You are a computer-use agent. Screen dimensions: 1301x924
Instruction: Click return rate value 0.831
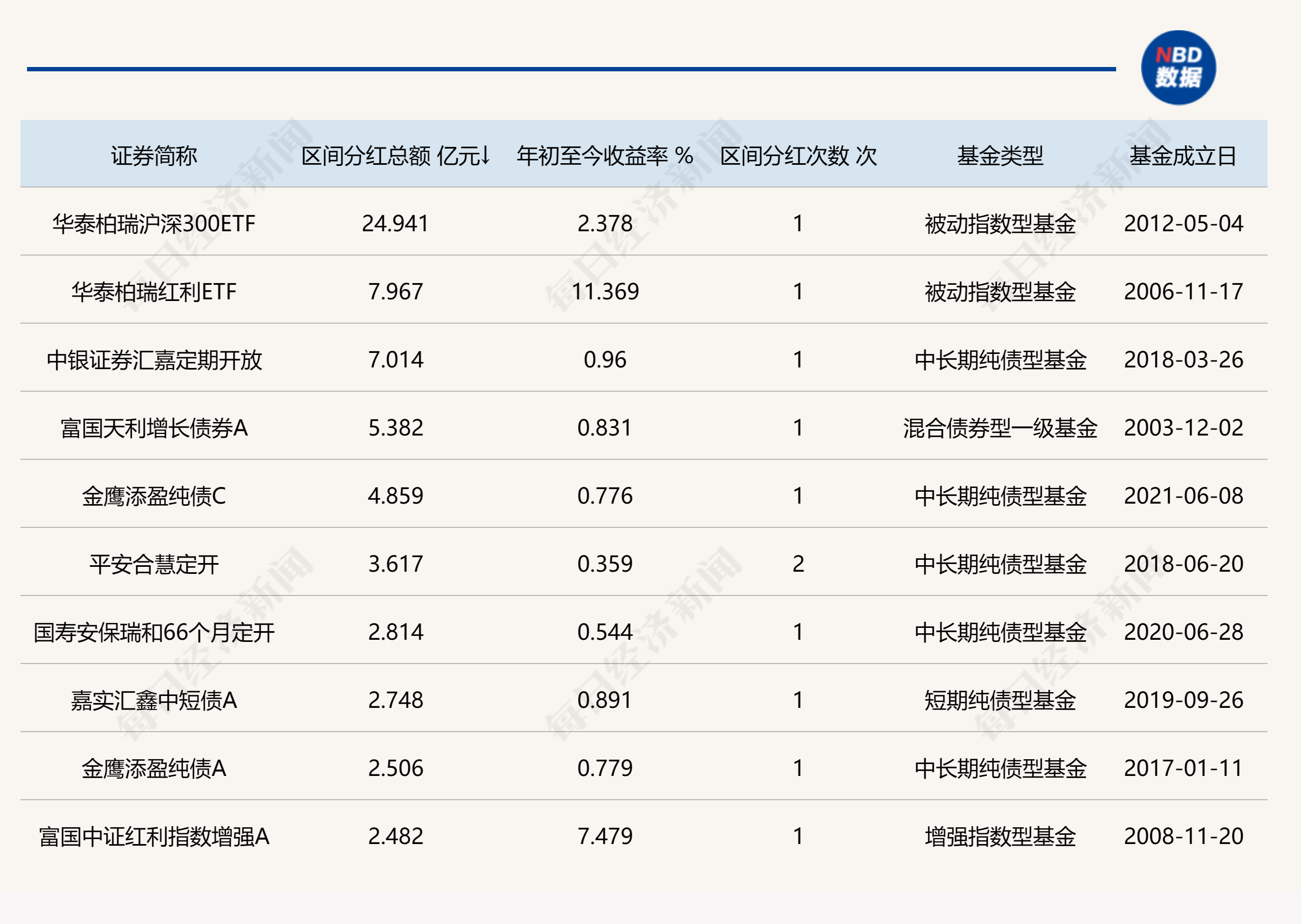(605, 428)
